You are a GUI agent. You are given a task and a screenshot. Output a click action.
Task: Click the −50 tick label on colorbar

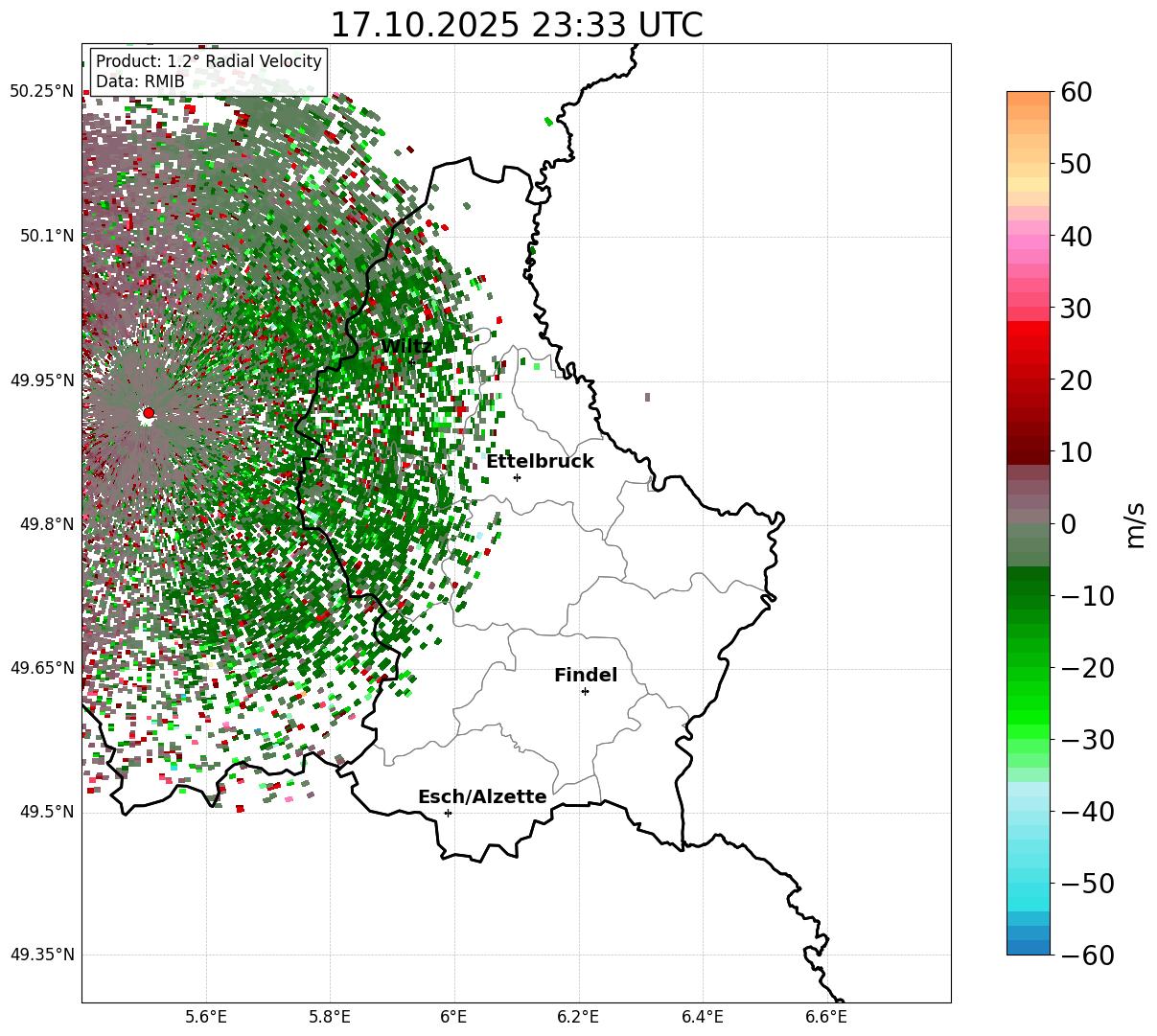coord(1087,884)
